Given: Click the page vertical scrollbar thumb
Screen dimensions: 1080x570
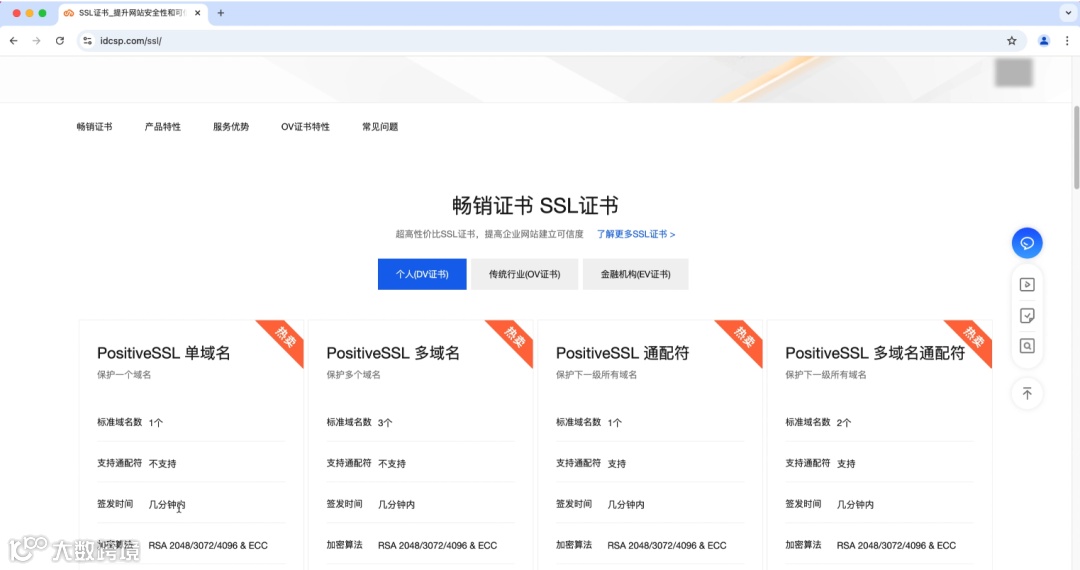Looking at the screenshot, I should click(1076, 147).
